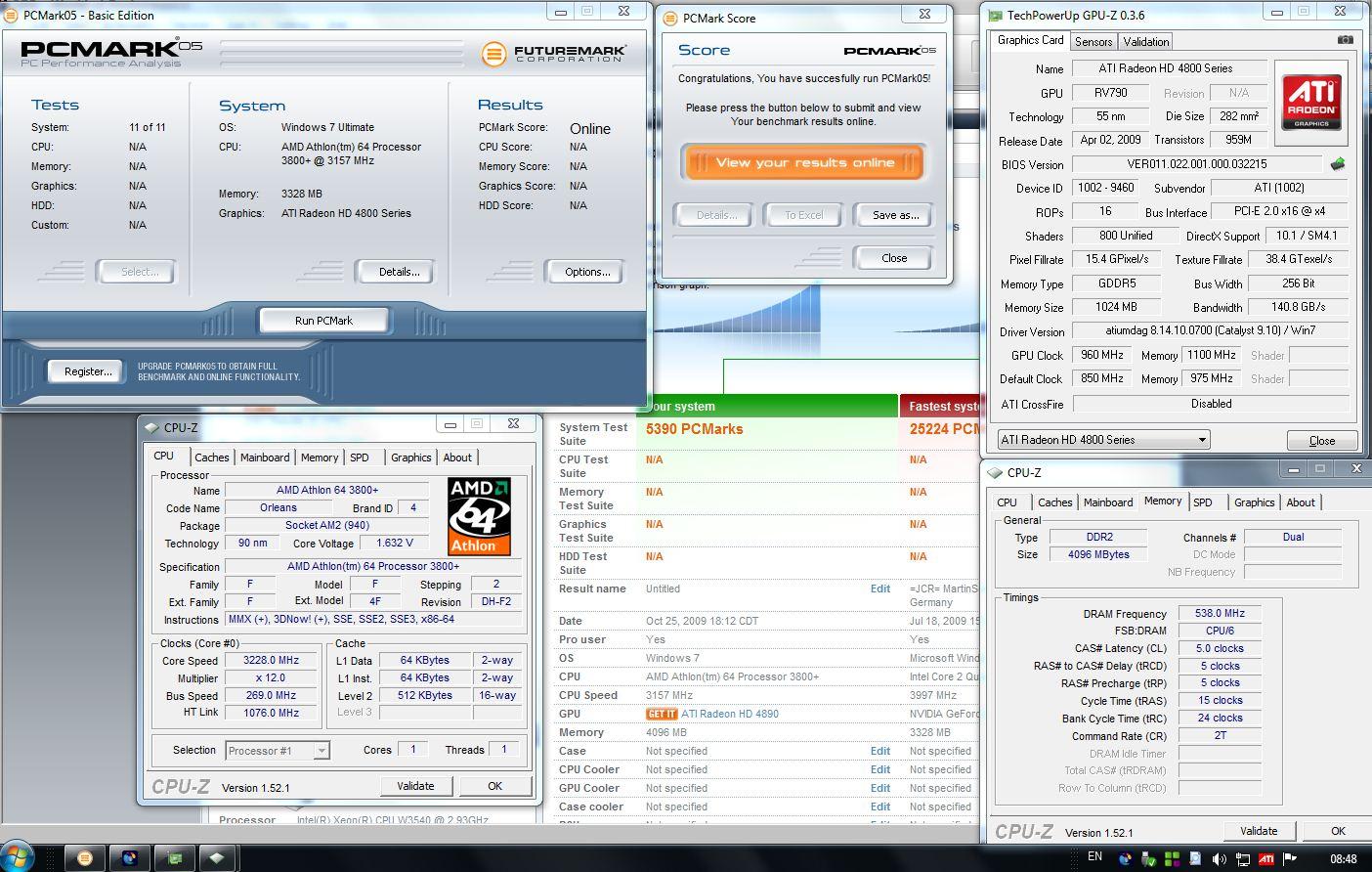1372x872 pixels.
Task: Open the green GPU-Z taskbar button
Action: click(174, 858)
